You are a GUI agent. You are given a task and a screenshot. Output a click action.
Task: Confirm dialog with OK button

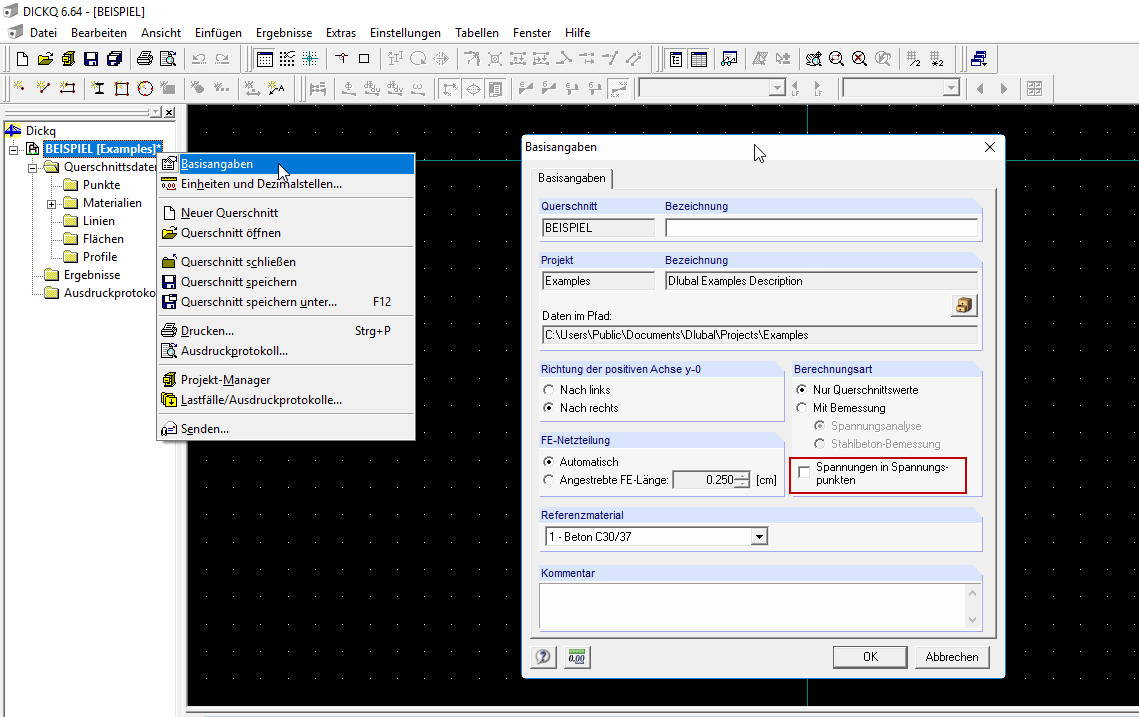(x=870, y=657)
